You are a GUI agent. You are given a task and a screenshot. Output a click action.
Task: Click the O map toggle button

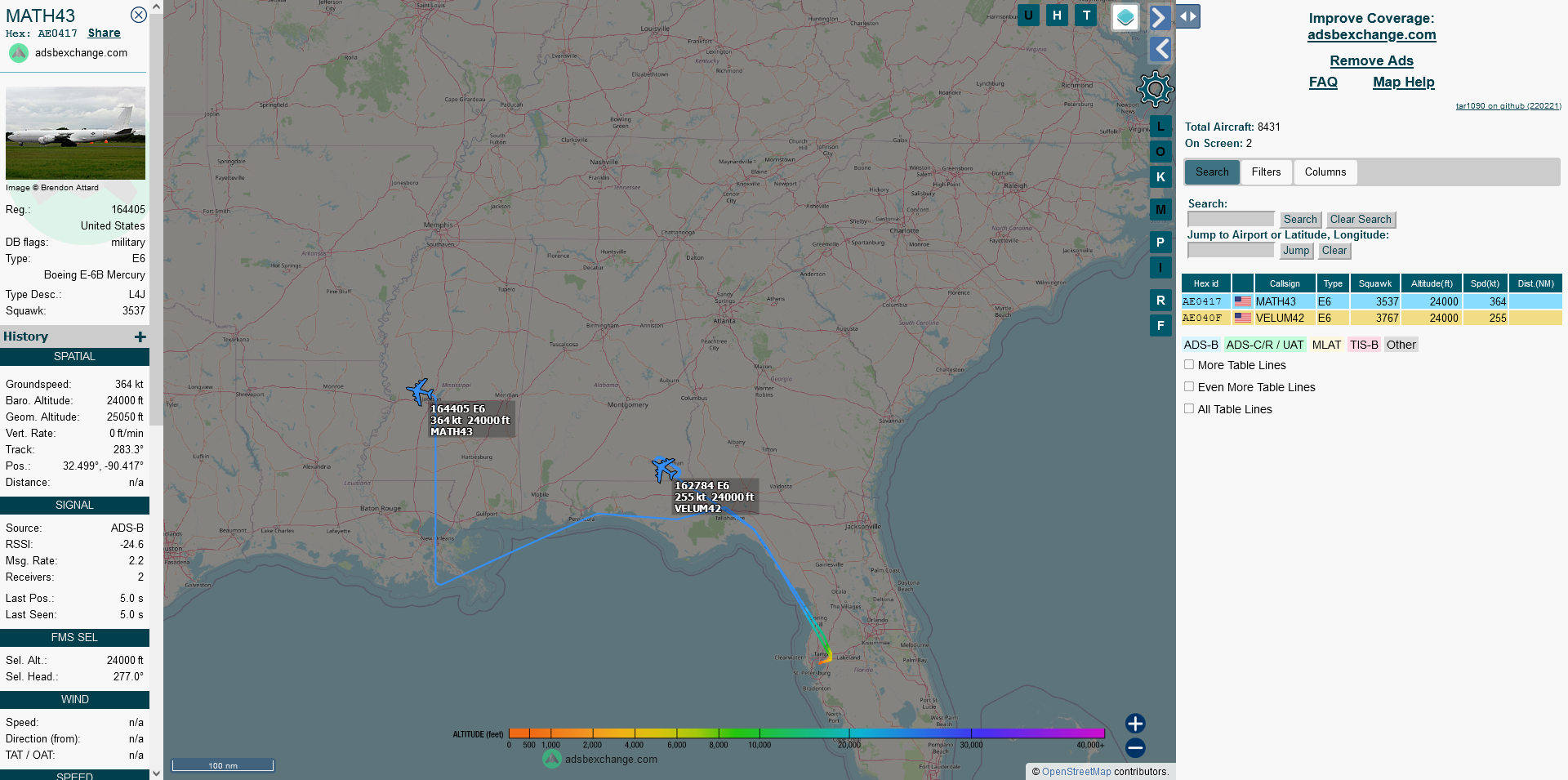1160,152
